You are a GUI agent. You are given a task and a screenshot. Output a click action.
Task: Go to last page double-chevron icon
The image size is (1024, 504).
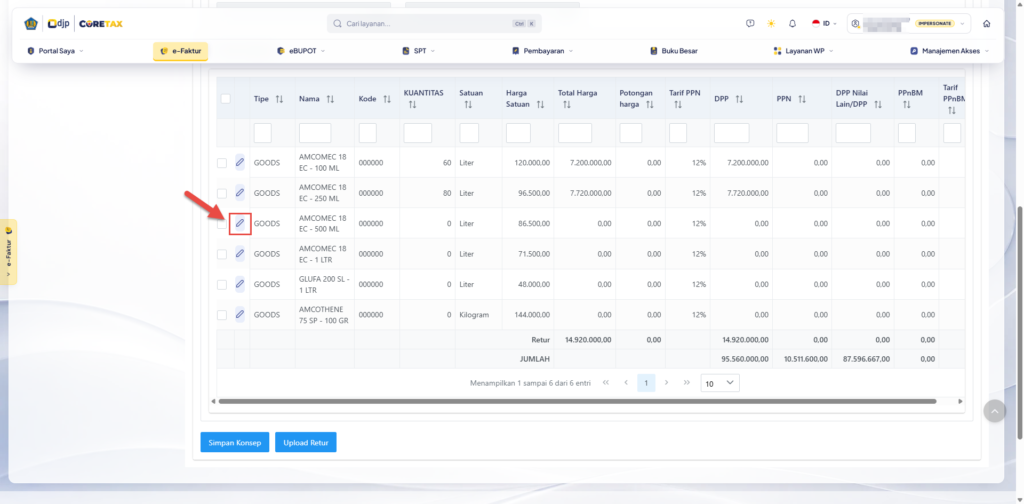[686, 383]
